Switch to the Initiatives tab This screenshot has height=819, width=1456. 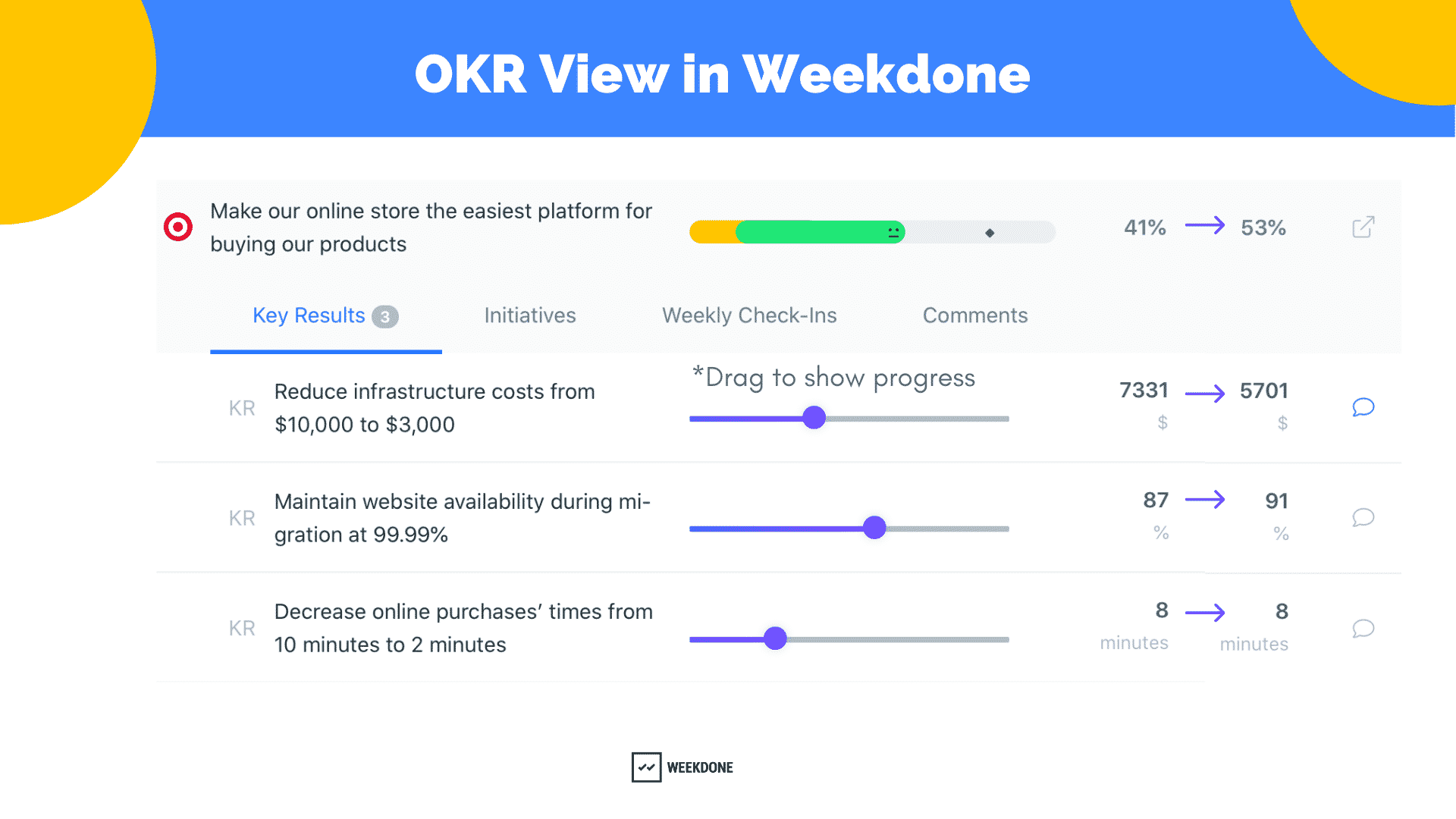pos(530,315)
